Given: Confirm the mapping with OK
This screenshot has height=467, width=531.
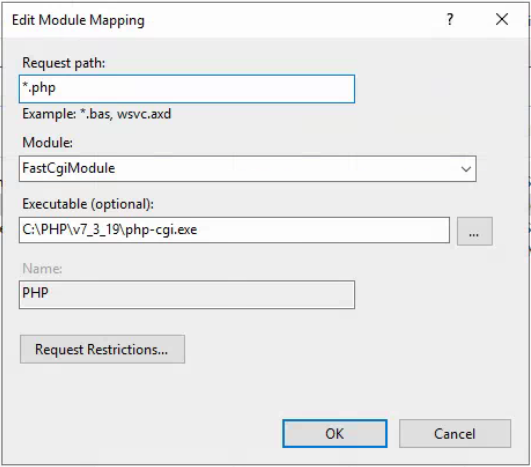Looking at the screenshot, I should [x=335, y=433].
